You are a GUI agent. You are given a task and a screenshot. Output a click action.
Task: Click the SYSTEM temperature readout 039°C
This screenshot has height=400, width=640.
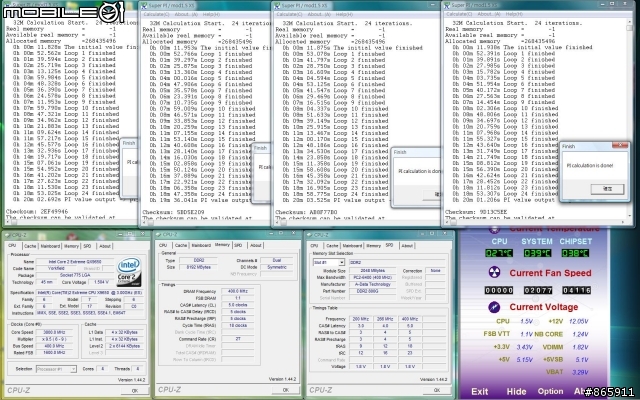(x=537, y=253)
